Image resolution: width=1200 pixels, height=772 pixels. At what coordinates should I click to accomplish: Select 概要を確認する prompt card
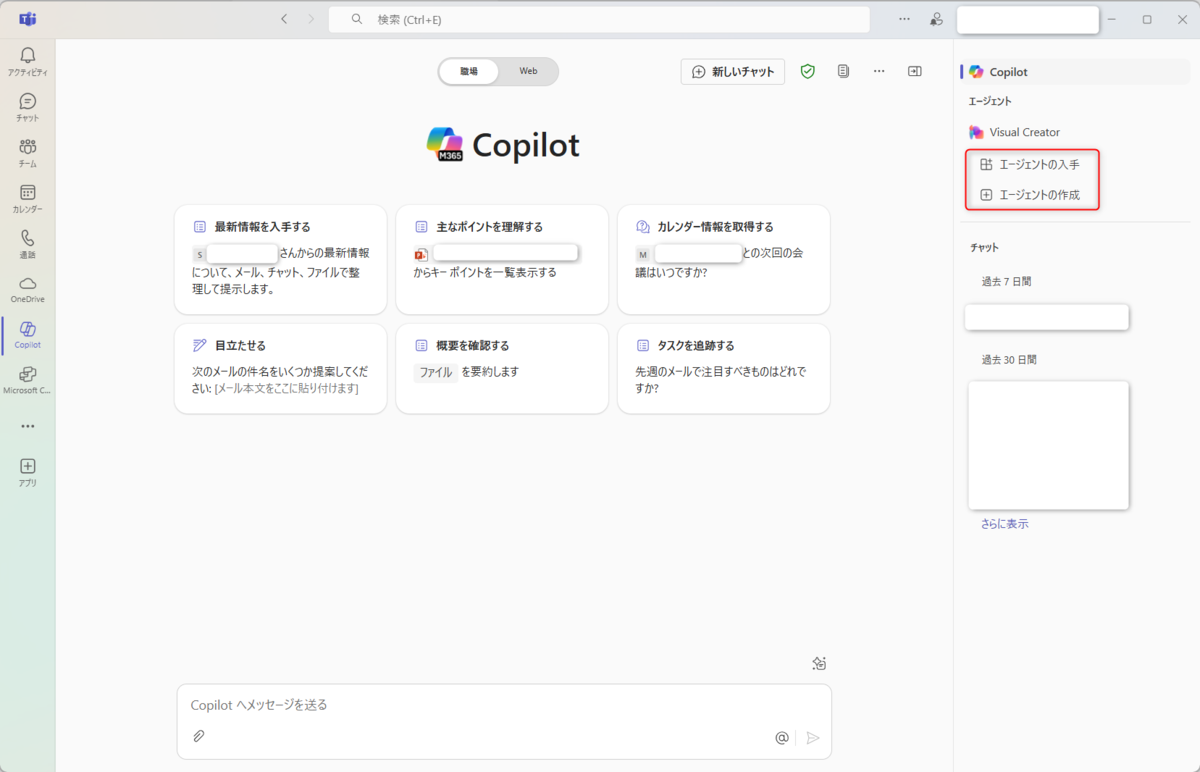502,368
